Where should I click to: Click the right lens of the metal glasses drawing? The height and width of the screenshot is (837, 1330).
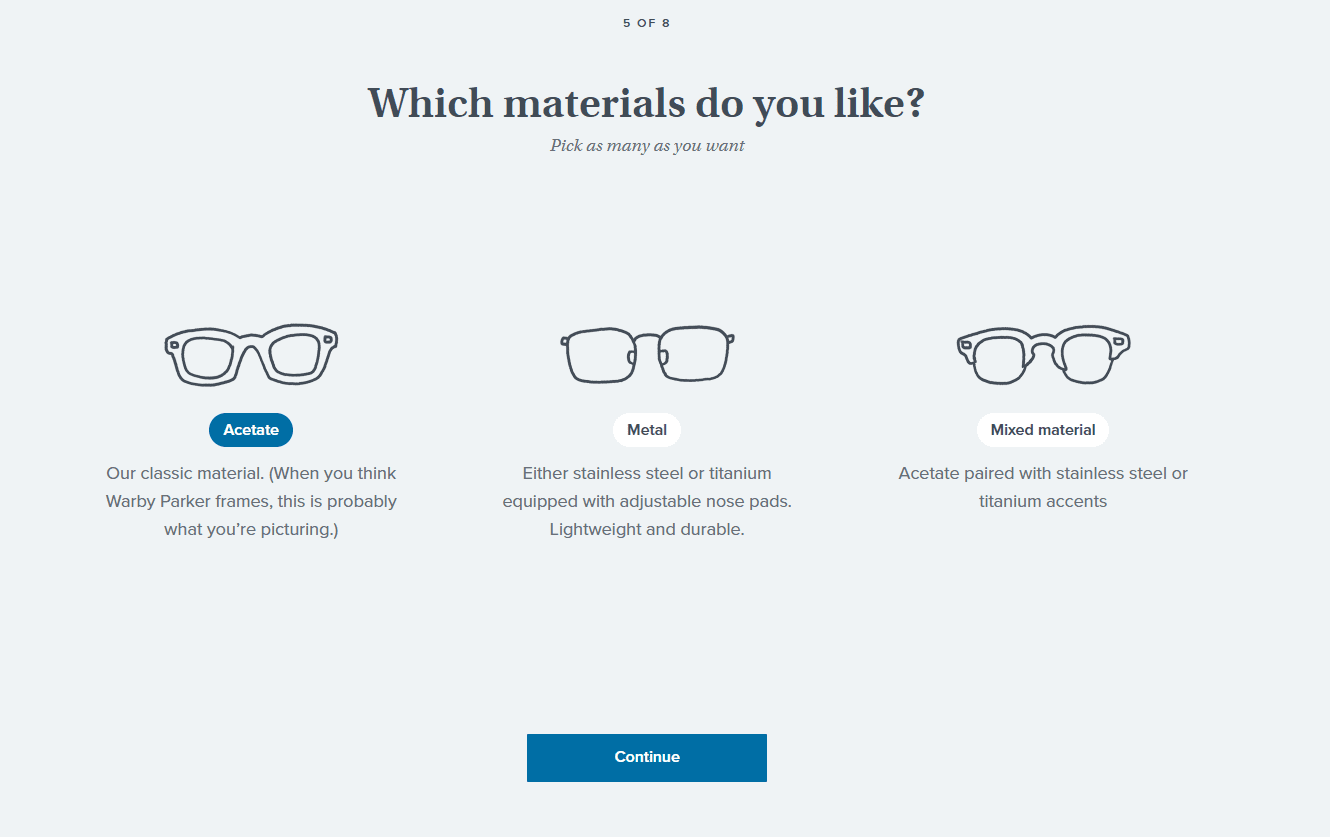(x=695, y=355)
